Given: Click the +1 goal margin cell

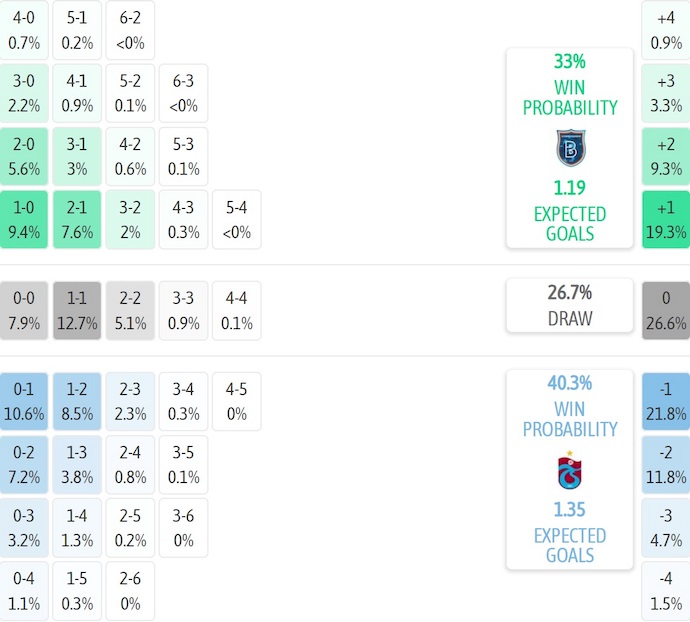Looking at the screenshot, I should tap(666, 220).
